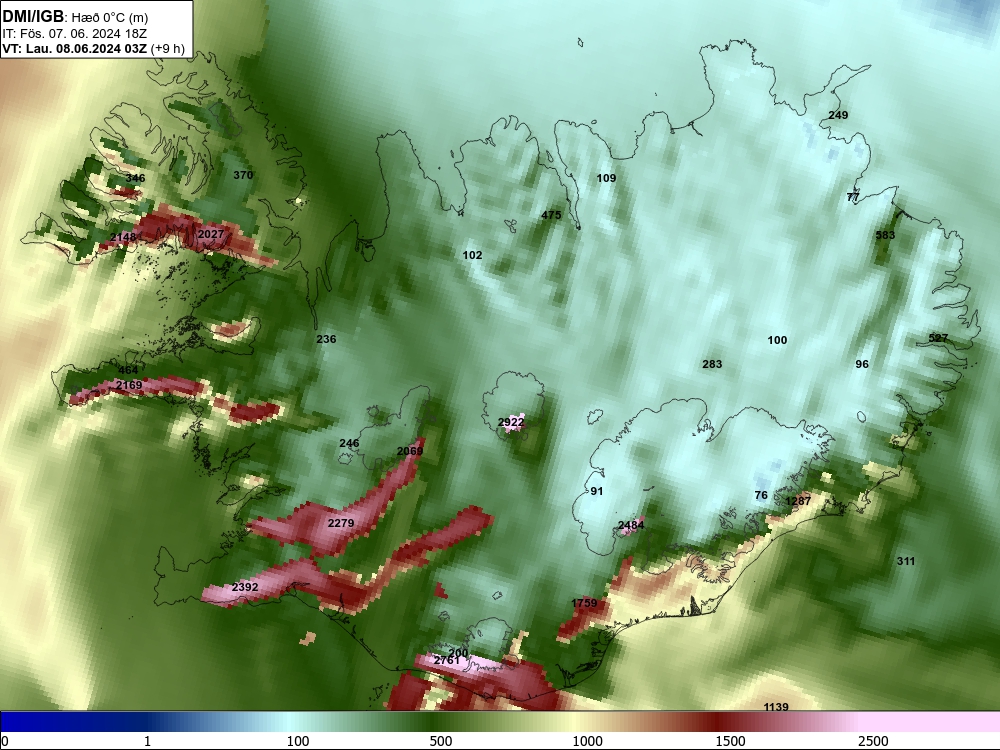Click the map value 102
This screenshot has height=750, width=1000.
pos(472,255)
